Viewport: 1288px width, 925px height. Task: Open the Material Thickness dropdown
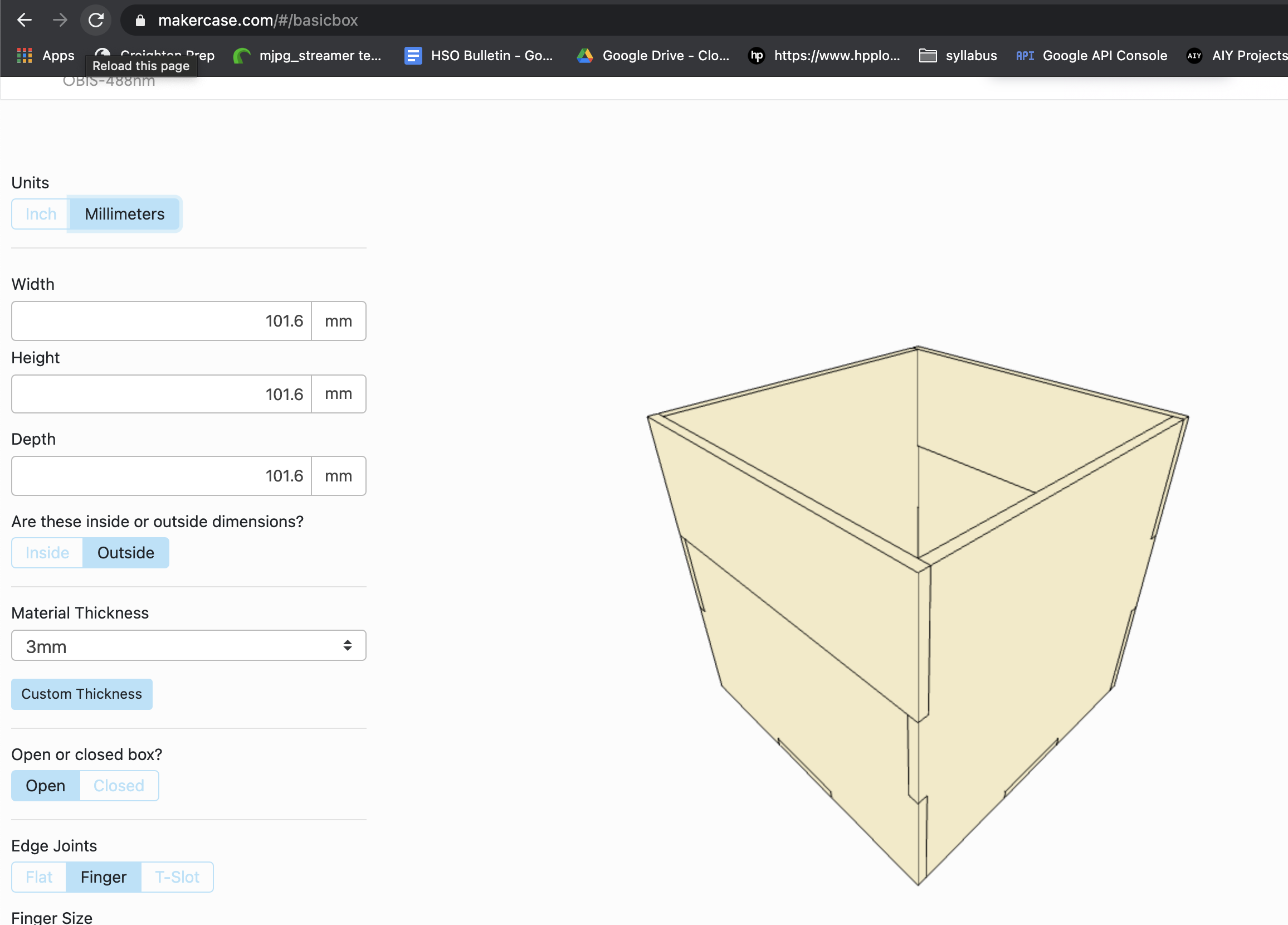pos(188,645)
